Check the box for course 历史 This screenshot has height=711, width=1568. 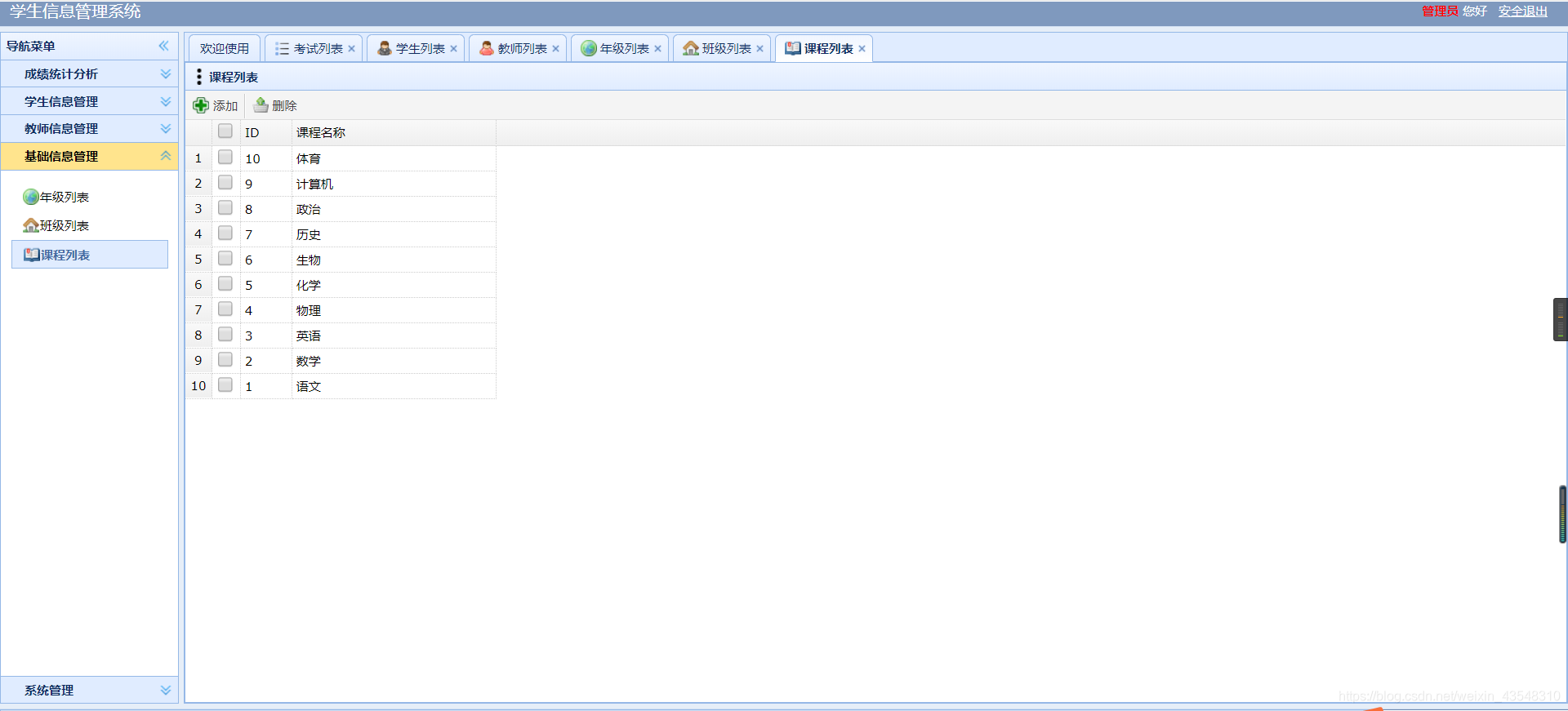tap(225, 233)
